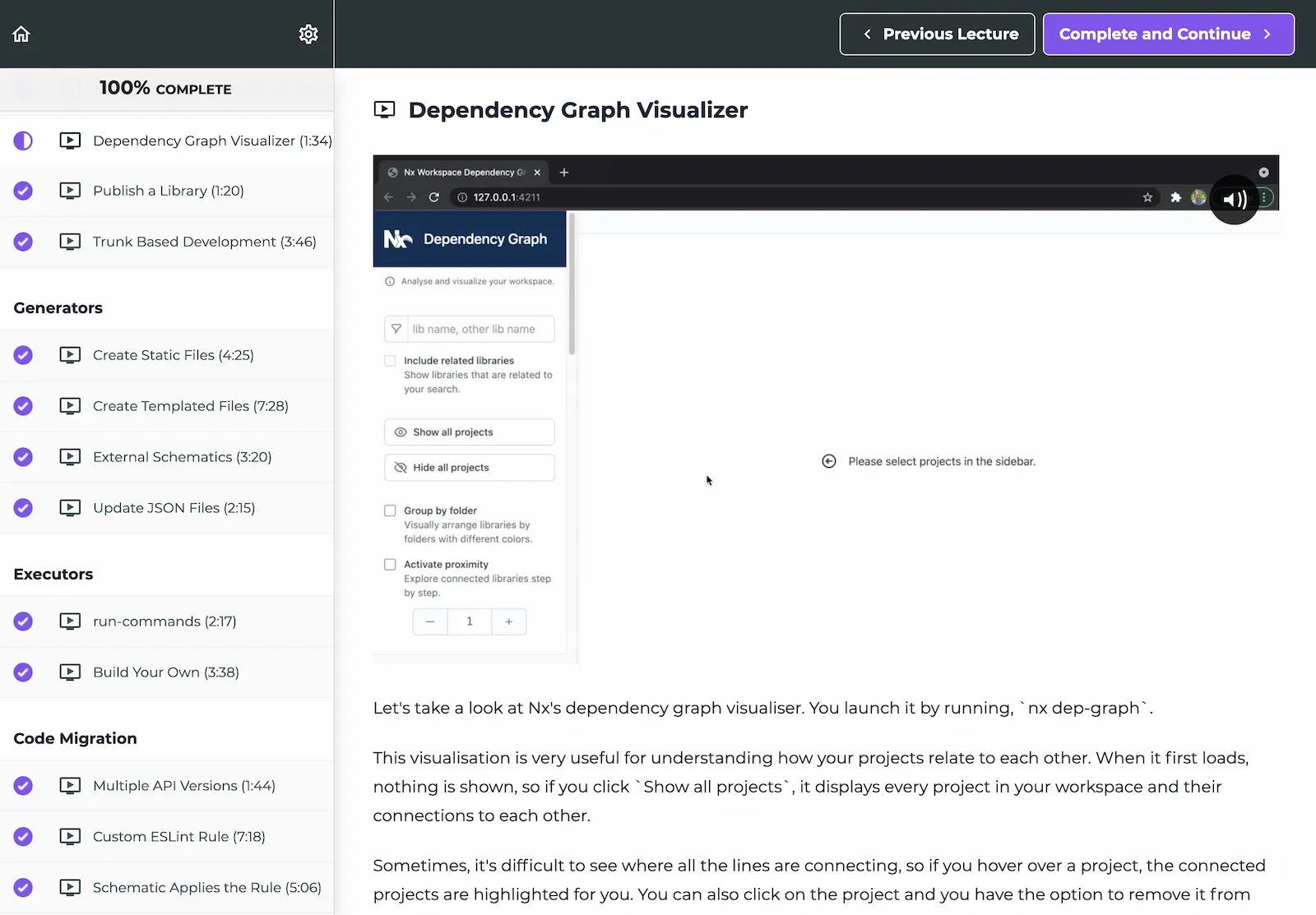The image size is (1316, 915).
Task: Click the browser reload icon in the video
Action: point(433,197)
